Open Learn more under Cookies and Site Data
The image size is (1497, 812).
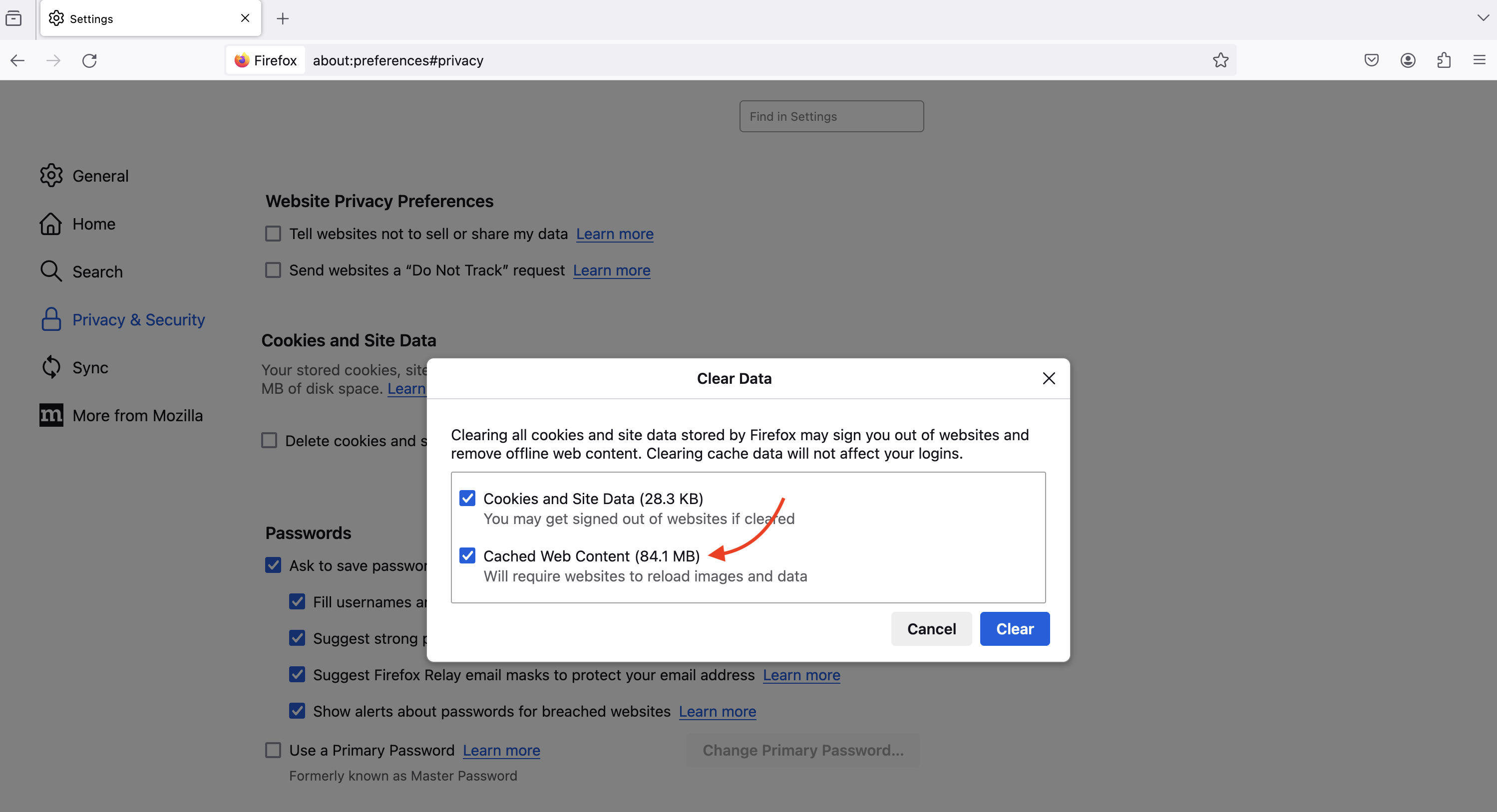click(x=407, y=389)
